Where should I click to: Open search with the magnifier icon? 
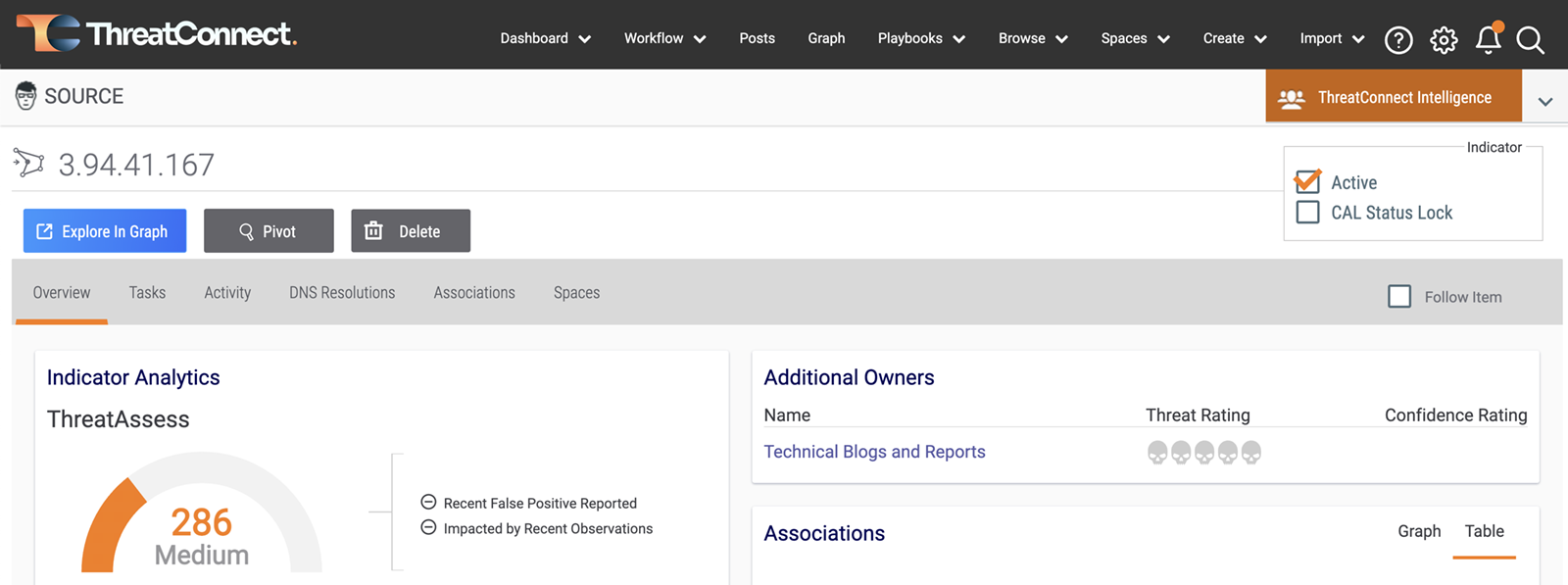[1530, 39]
